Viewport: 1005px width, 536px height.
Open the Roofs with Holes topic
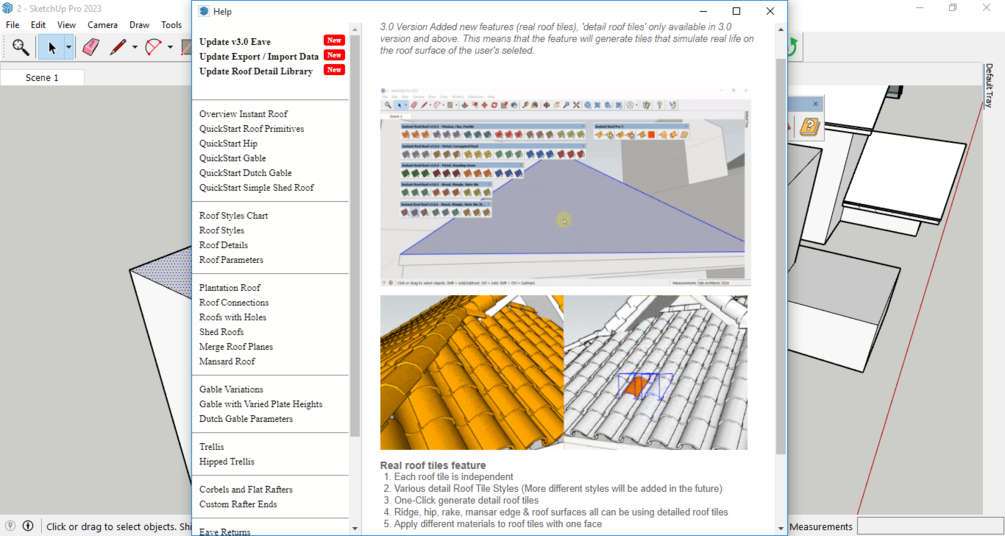[233, 317]
